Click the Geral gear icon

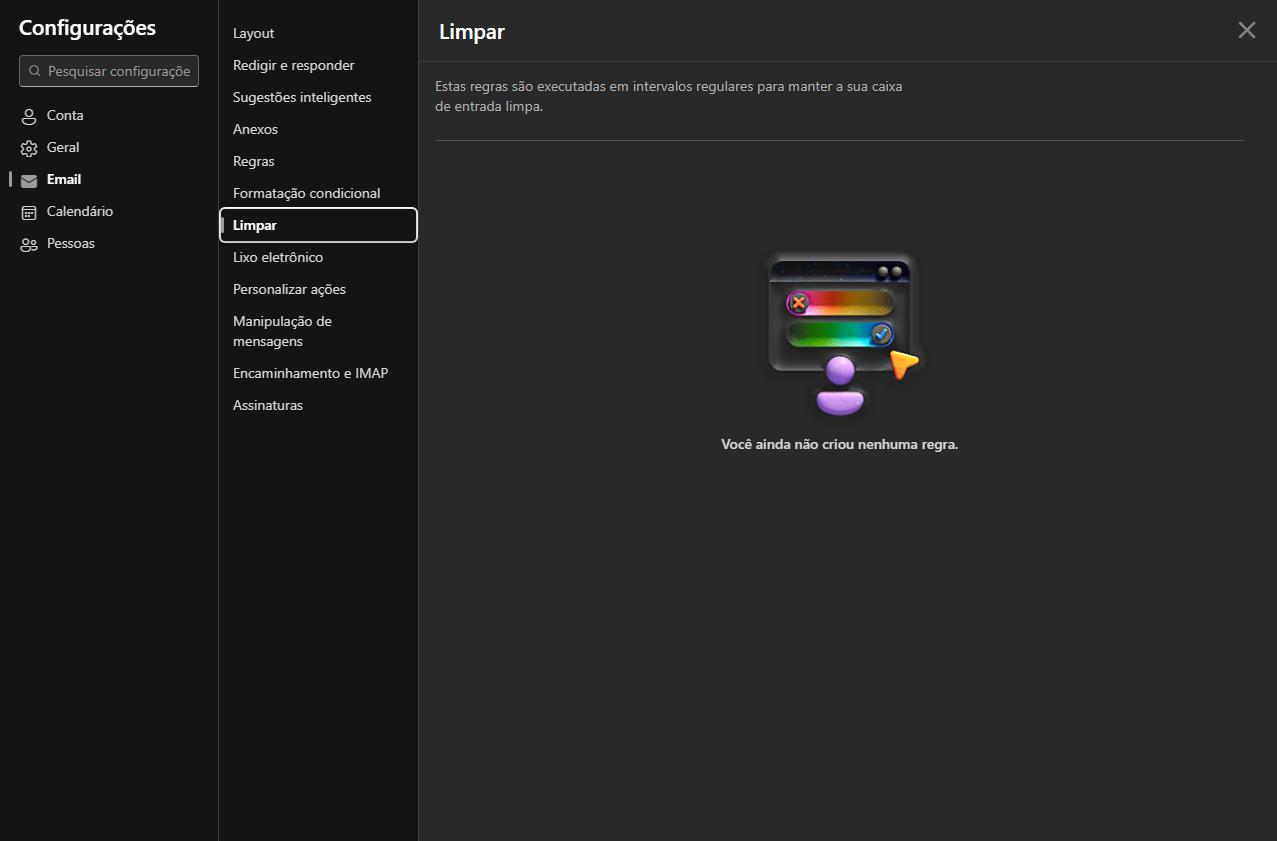click(29, 148)
